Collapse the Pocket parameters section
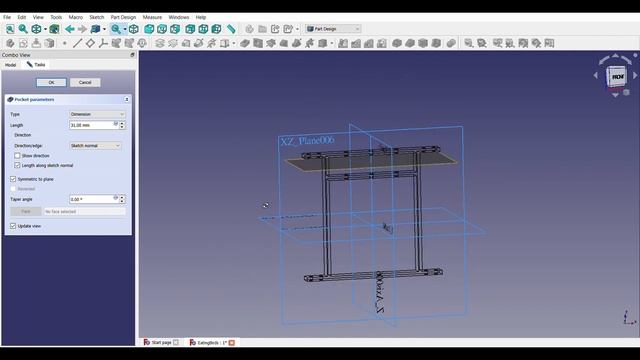Screen dimensions: 640x360 click(127, 100)
